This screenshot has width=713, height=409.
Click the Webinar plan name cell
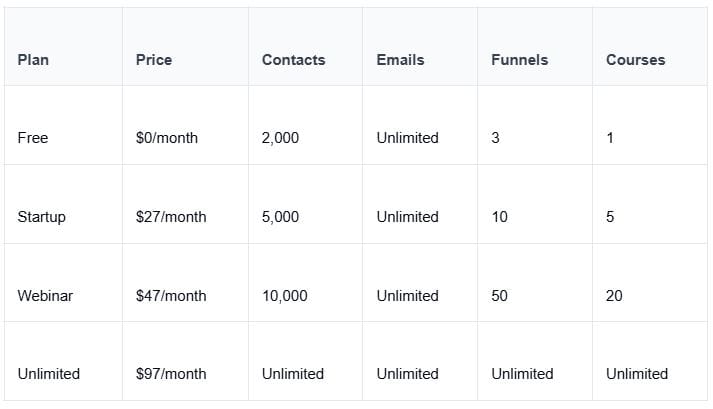coord(44,296)
